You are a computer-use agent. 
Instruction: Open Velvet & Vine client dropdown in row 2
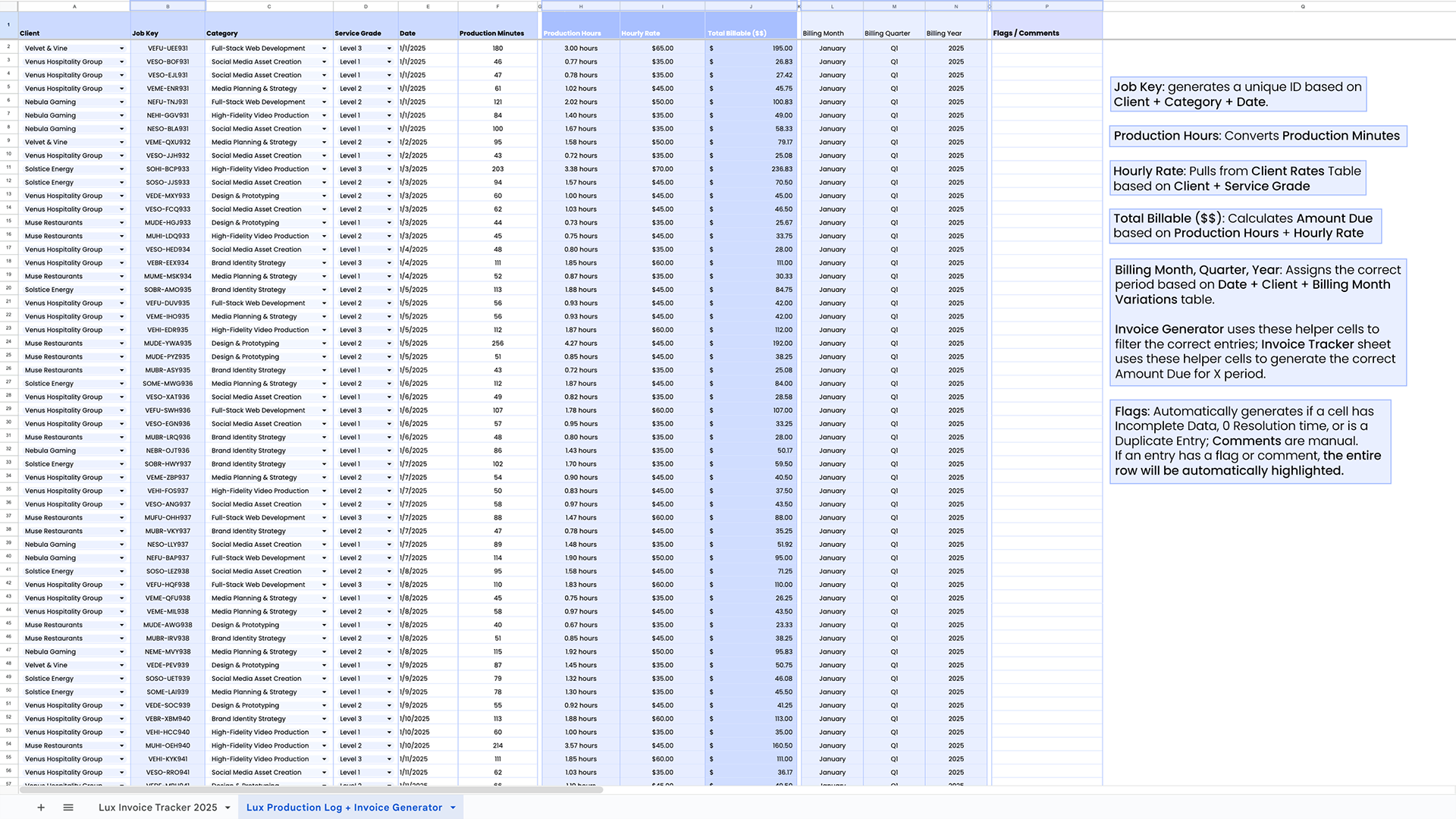point(121,49)
